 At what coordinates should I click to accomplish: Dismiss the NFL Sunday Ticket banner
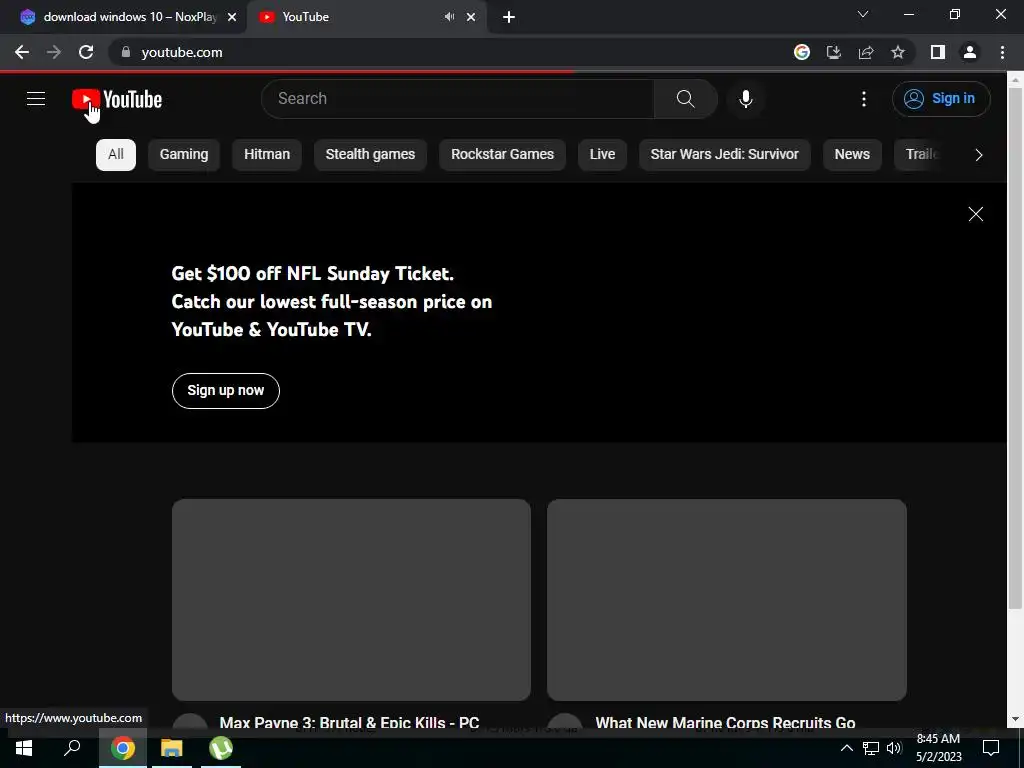[x=976, y=214]
